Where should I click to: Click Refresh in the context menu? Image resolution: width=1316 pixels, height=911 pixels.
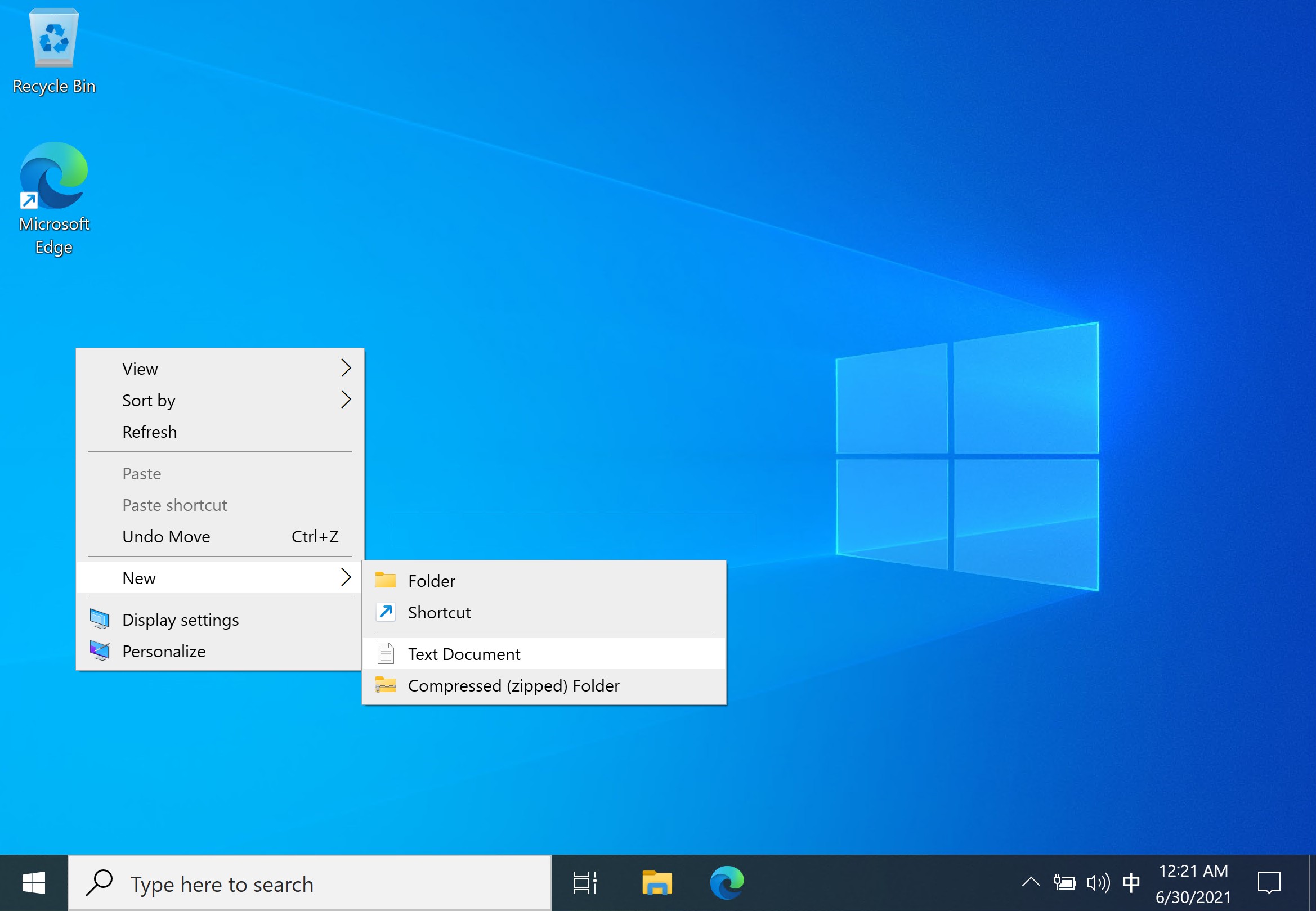tap(150, 432)
